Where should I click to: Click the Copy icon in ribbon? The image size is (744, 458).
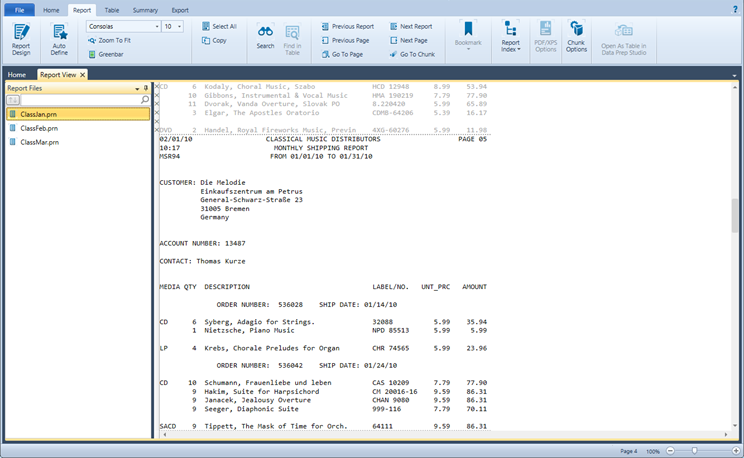pyautogui.click(x=206, y=40)
